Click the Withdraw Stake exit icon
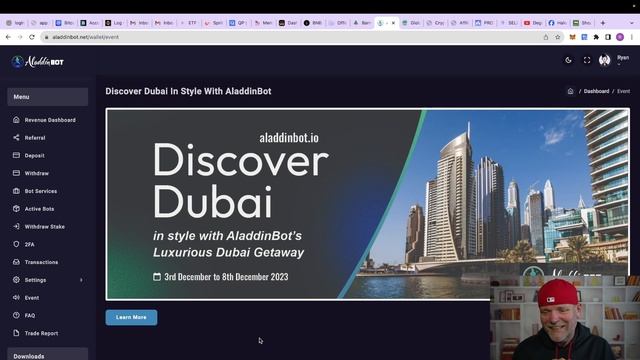640x360 pixels. pos(16,226)
